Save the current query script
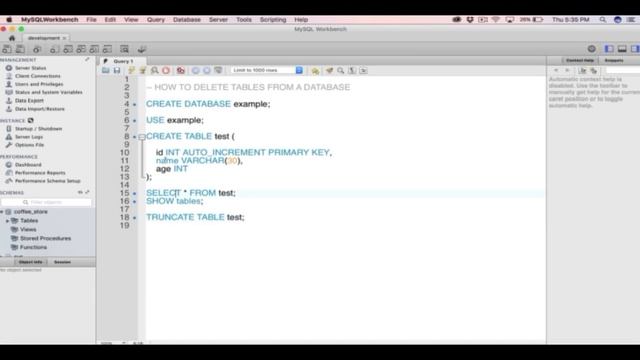This screenshot has width=640, height=360. click(x=117, y=71)
